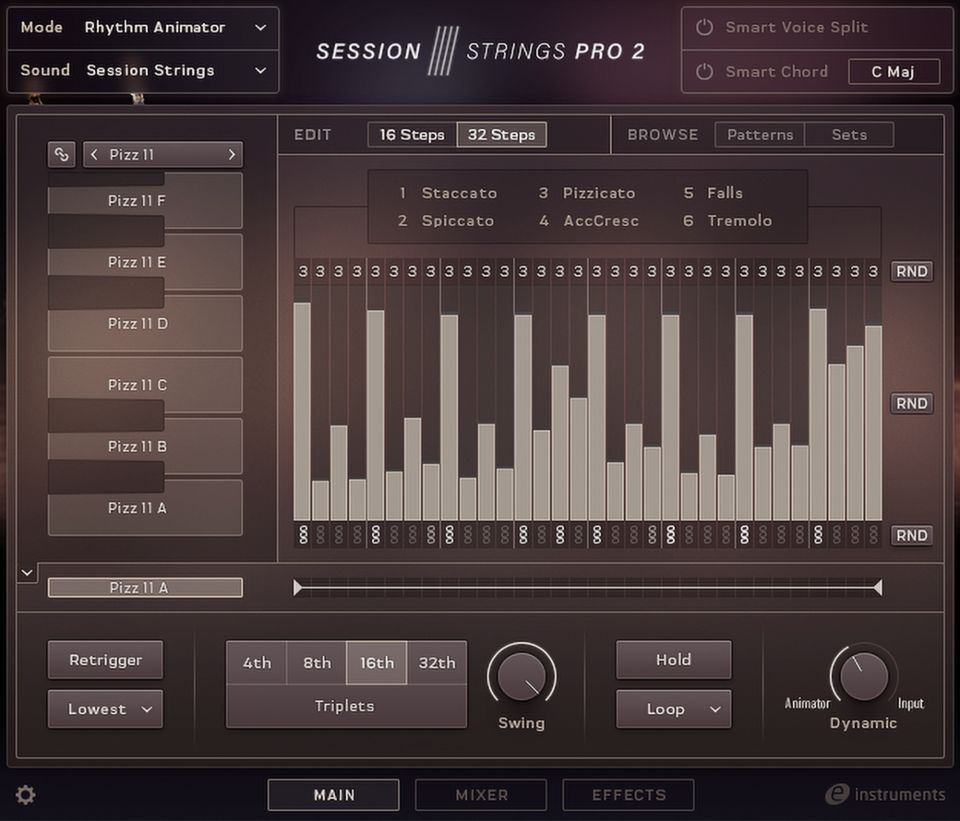Viewport: 960px width, 821px height.
Task: Open the Sound Session Strings dropdown
Action: [143, 71]
